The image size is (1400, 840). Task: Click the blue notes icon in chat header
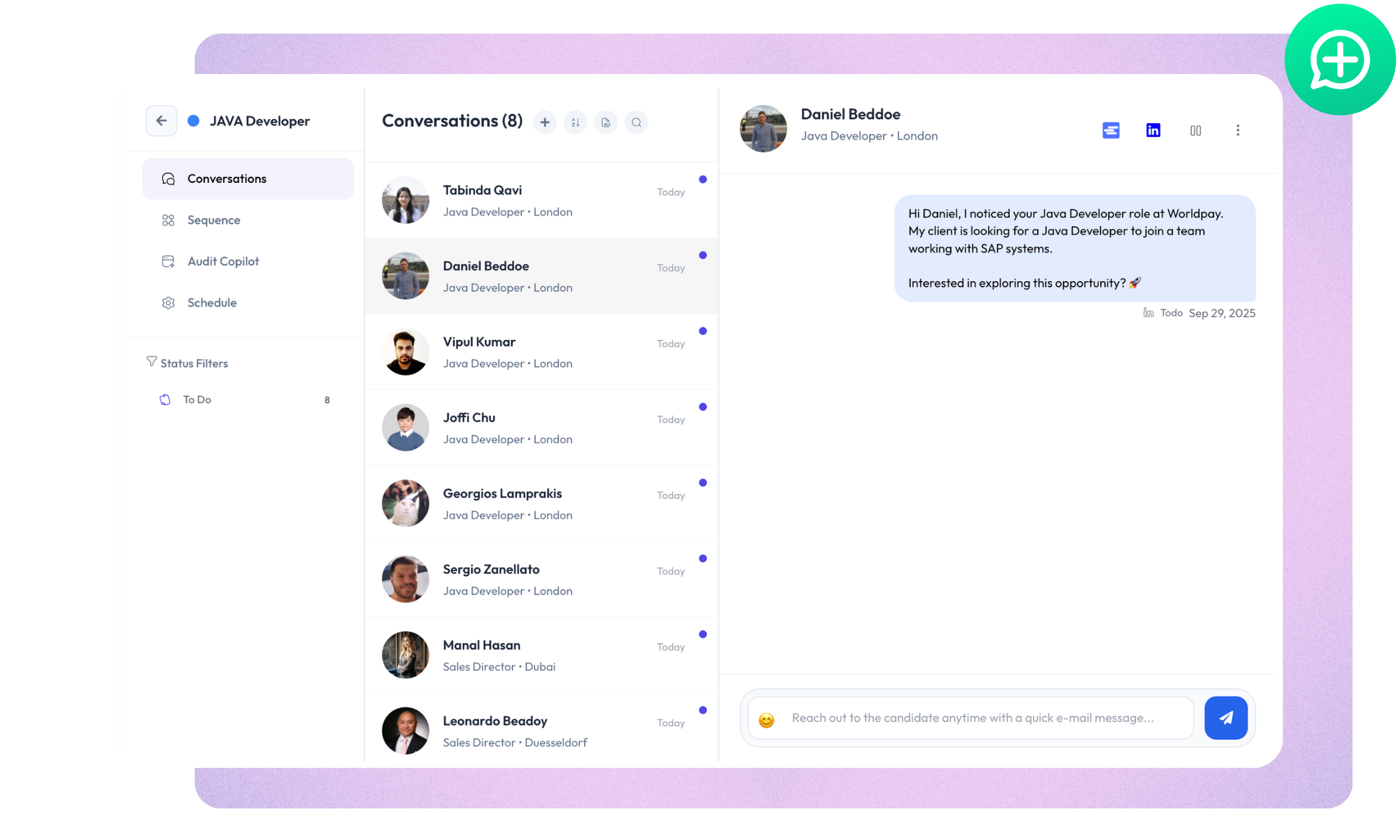(1111, 130)
